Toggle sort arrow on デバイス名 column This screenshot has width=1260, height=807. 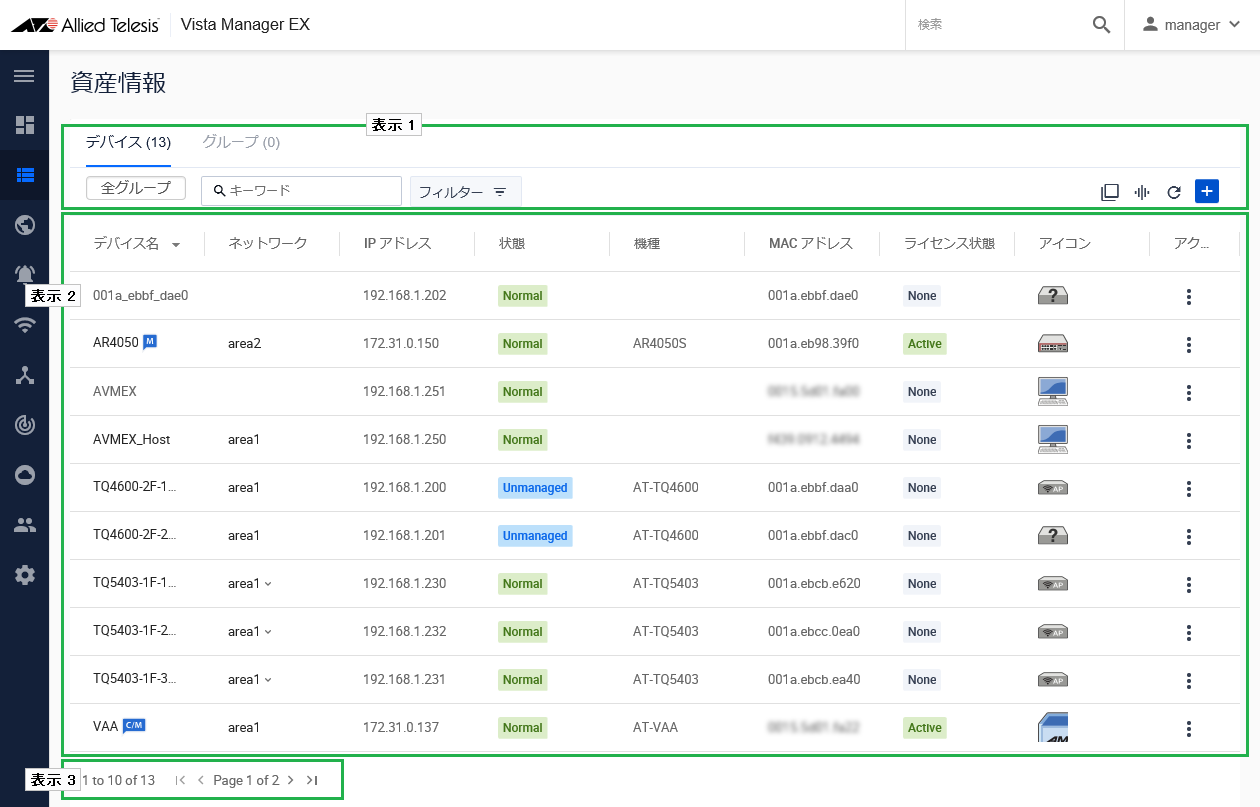tap(176, 244)
